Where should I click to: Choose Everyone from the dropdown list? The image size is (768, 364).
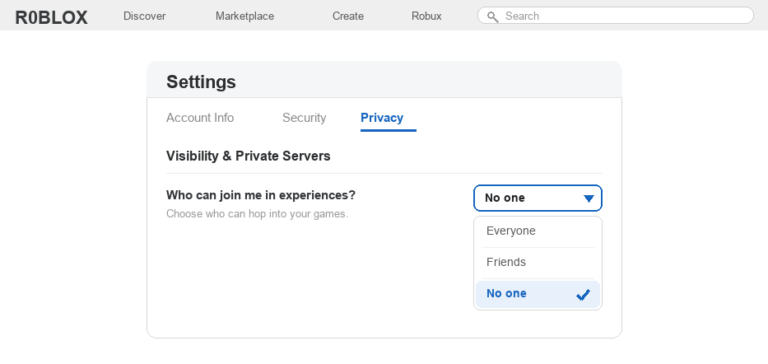pos(538,231)
